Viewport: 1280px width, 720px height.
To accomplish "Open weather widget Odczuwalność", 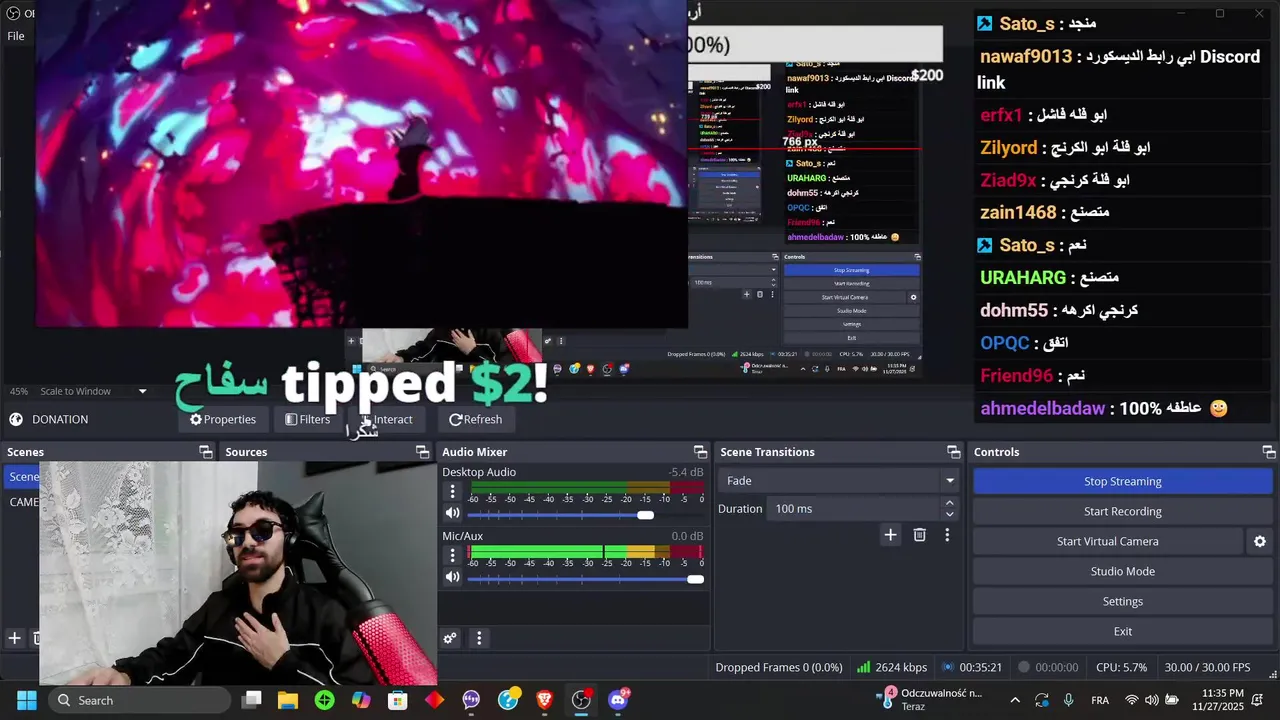I will [930, 699].
